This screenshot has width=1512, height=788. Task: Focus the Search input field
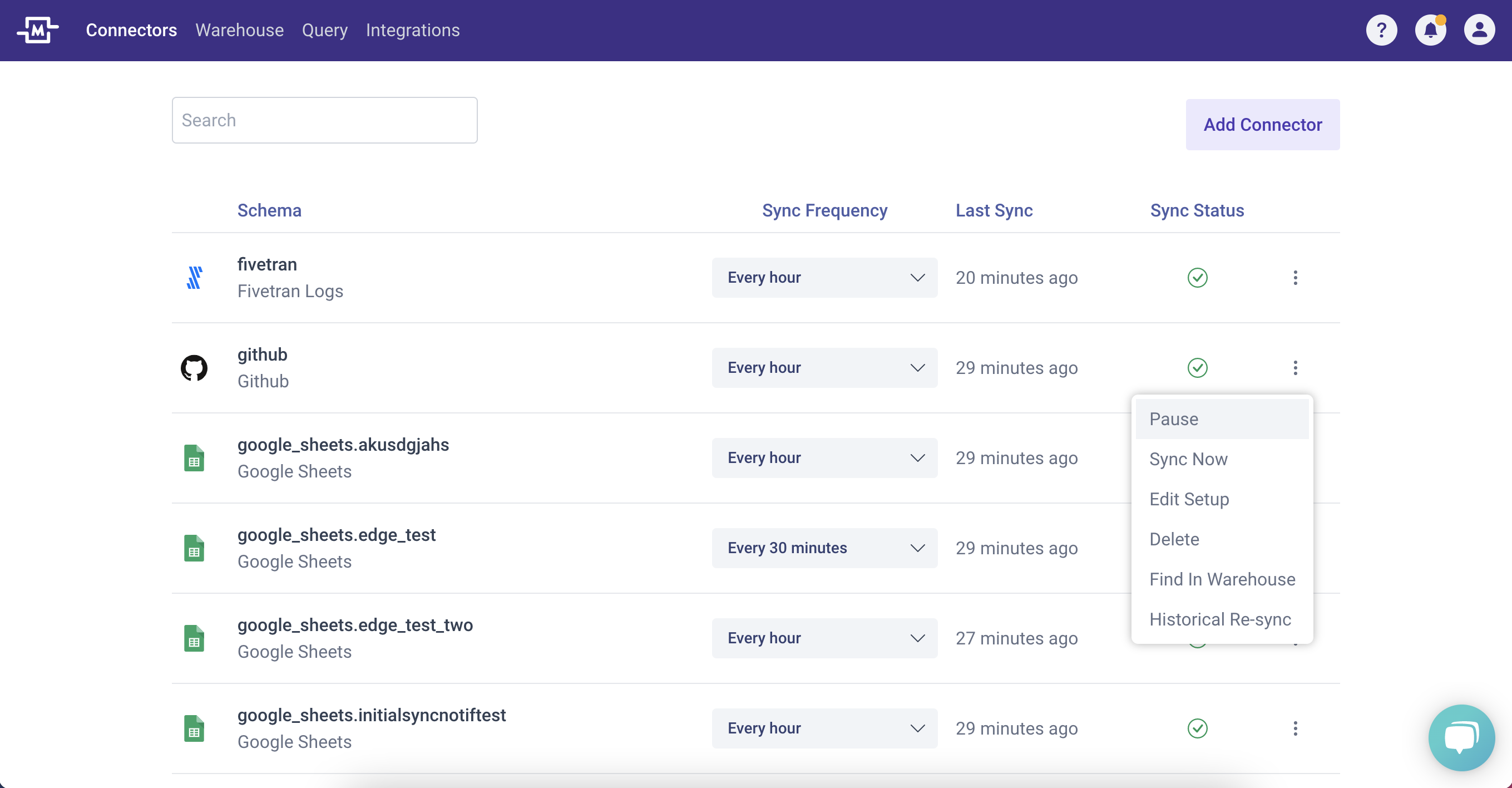click(324, 120)
